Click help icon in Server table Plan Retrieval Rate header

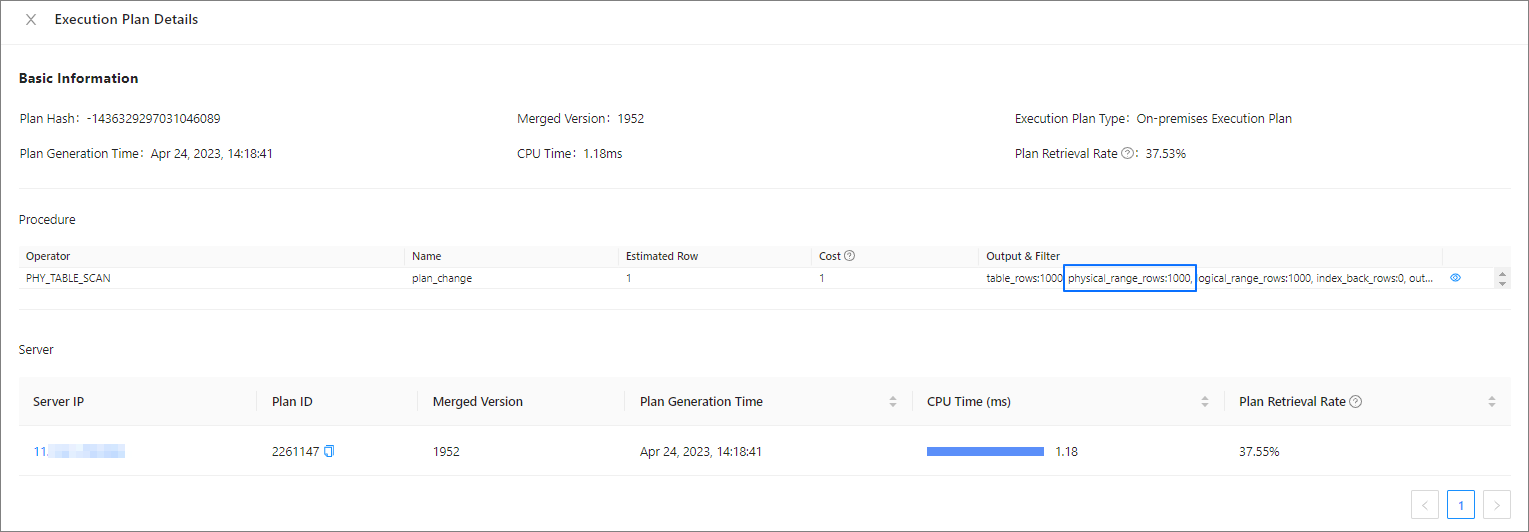1355,402
